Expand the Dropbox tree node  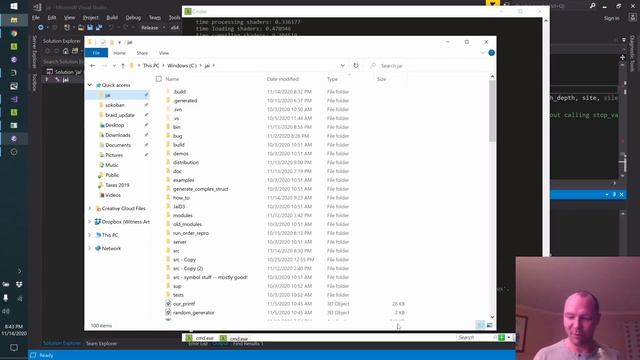coord(90,222)
